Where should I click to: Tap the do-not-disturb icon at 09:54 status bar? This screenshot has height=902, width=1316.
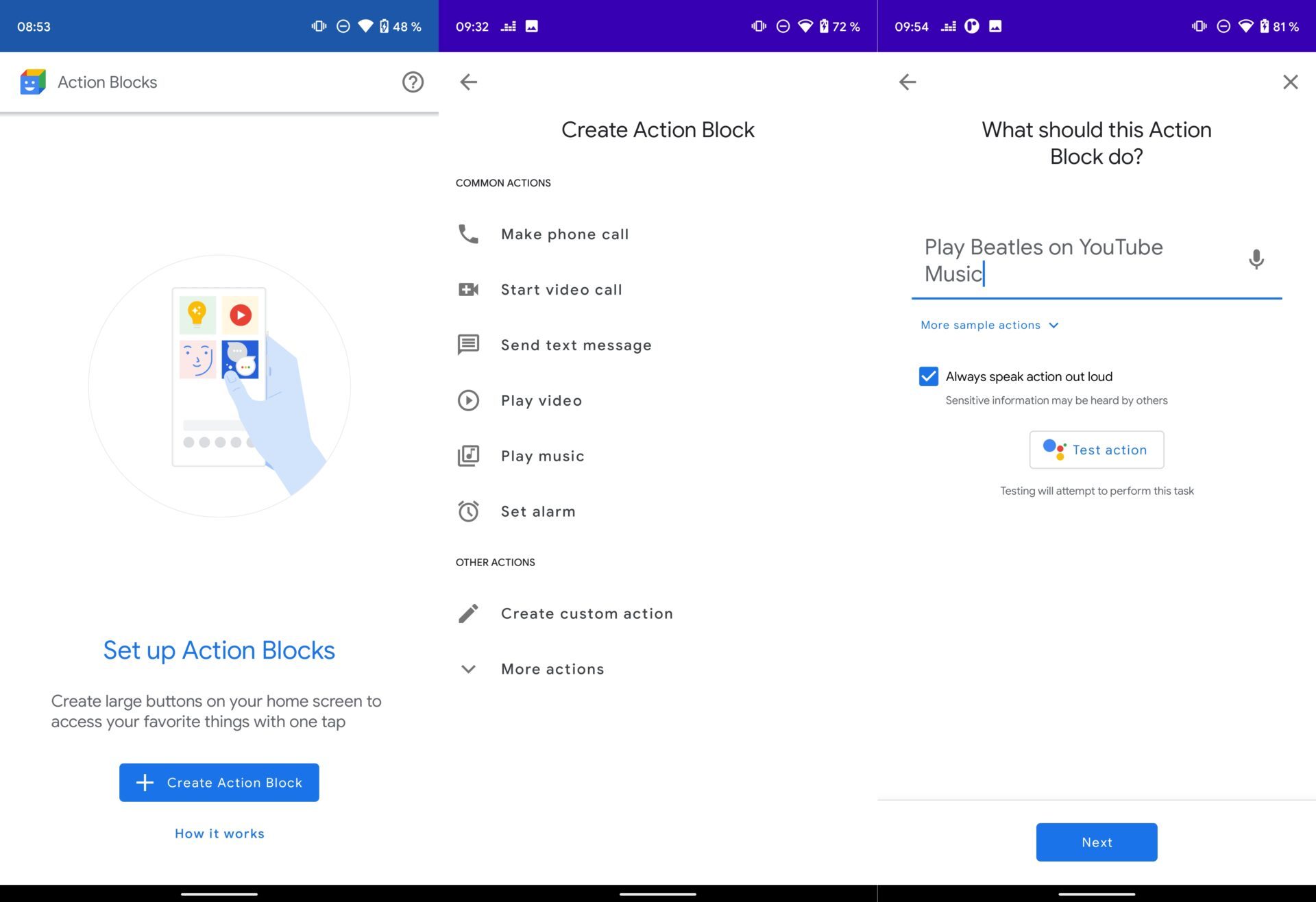(1223, 26)
